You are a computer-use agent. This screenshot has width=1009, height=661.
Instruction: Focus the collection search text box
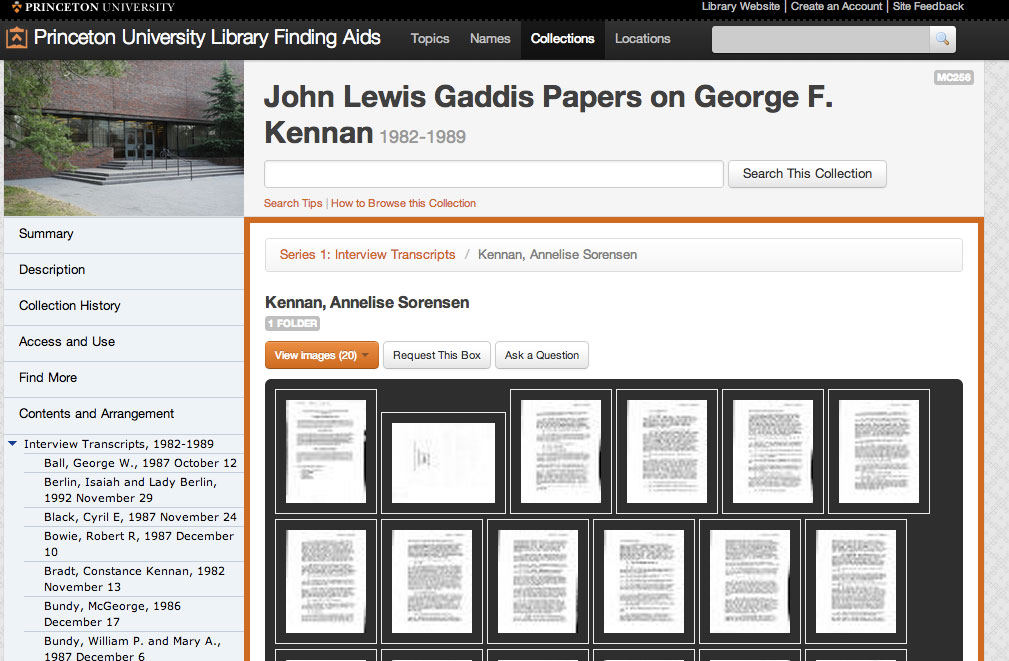(x=494, y=174)
